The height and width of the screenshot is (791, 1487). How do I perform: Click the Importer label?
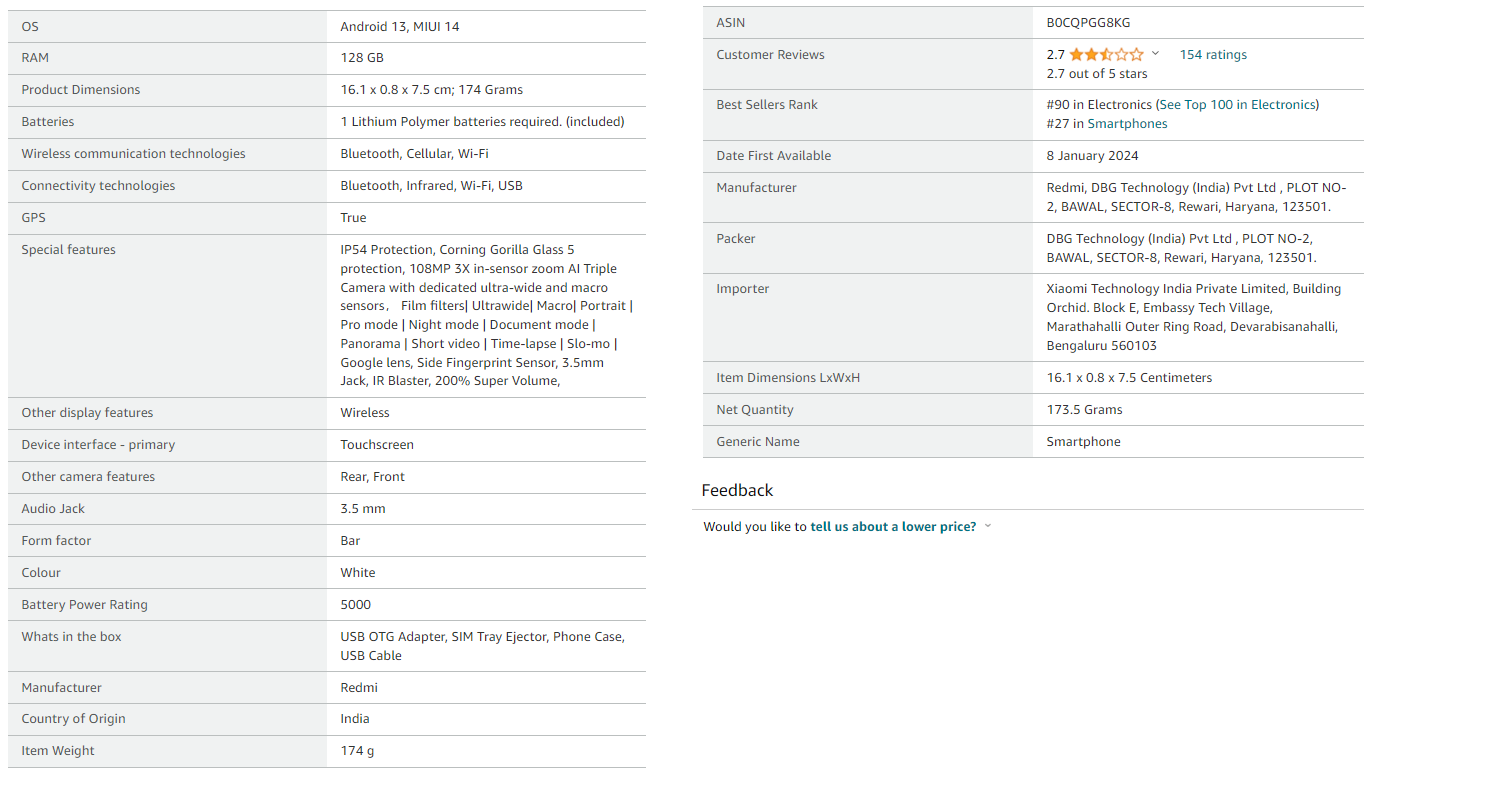click(x=742, y=289)
